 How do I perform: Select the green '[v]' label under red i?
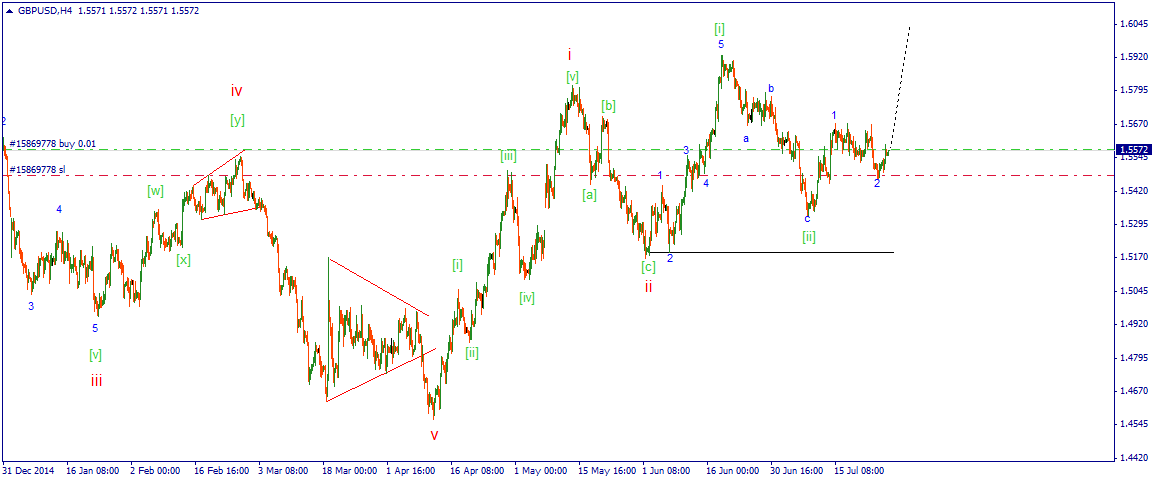pyautogui.click(x=573, y=77)
